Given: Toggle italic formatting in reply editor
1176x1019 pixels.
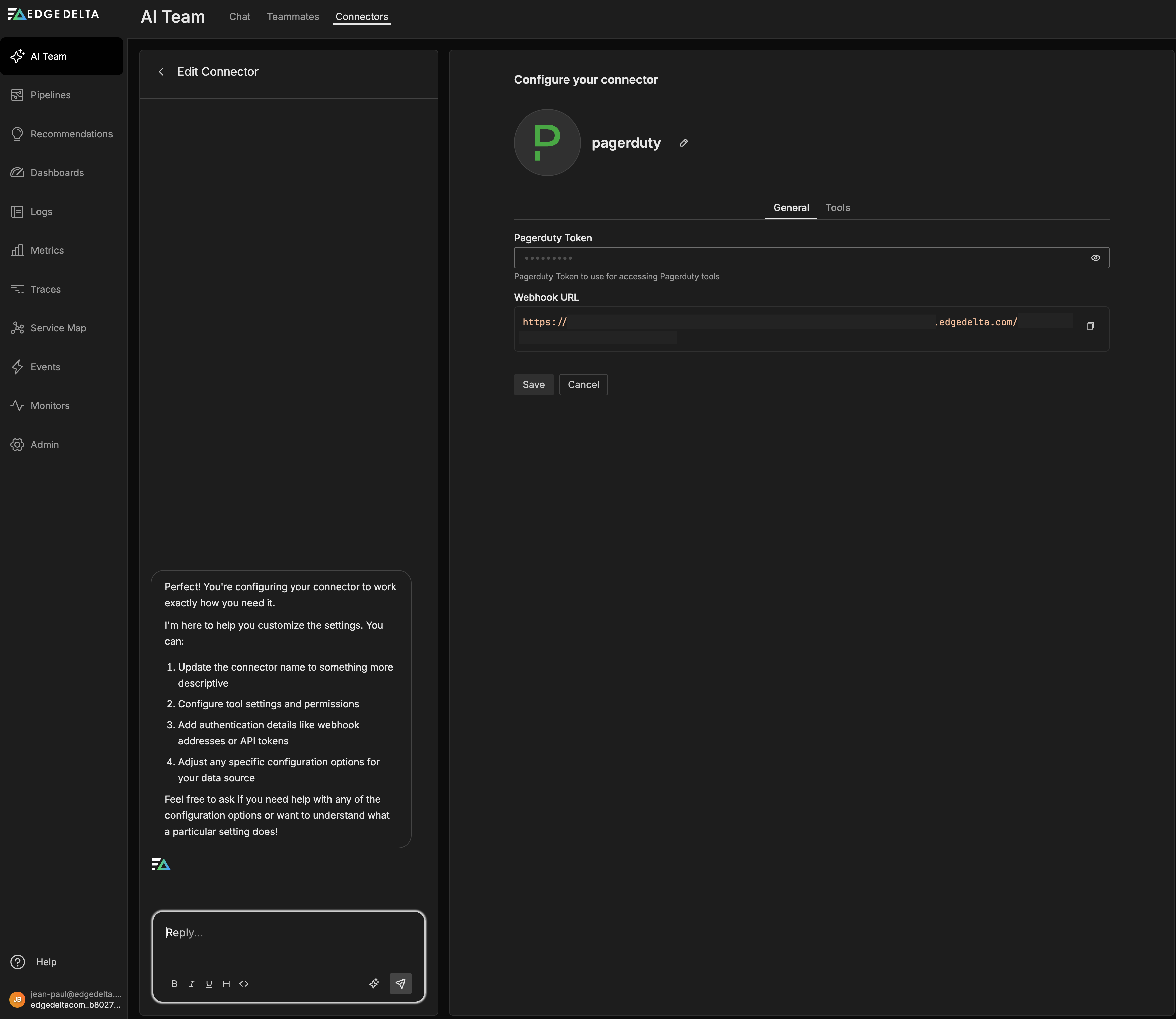Looking at the screenshot, I should [x=192, y=983].
